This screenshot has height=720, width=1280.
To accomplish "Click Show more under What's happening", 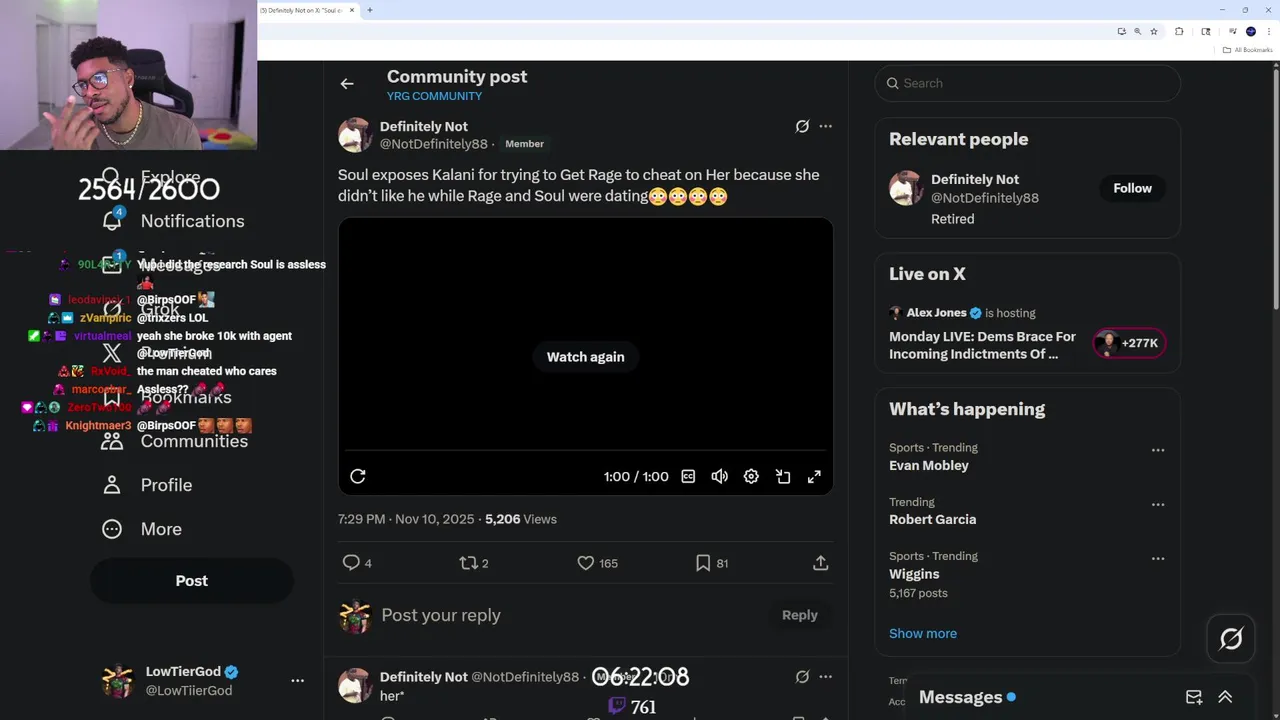I will (923, 633).
